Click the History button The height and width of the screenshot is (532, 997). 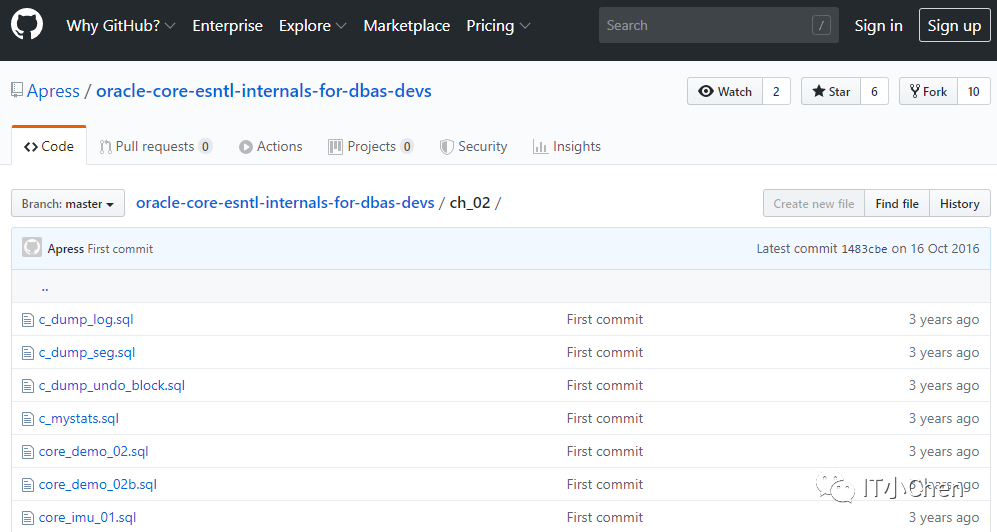tap(959, 204)
